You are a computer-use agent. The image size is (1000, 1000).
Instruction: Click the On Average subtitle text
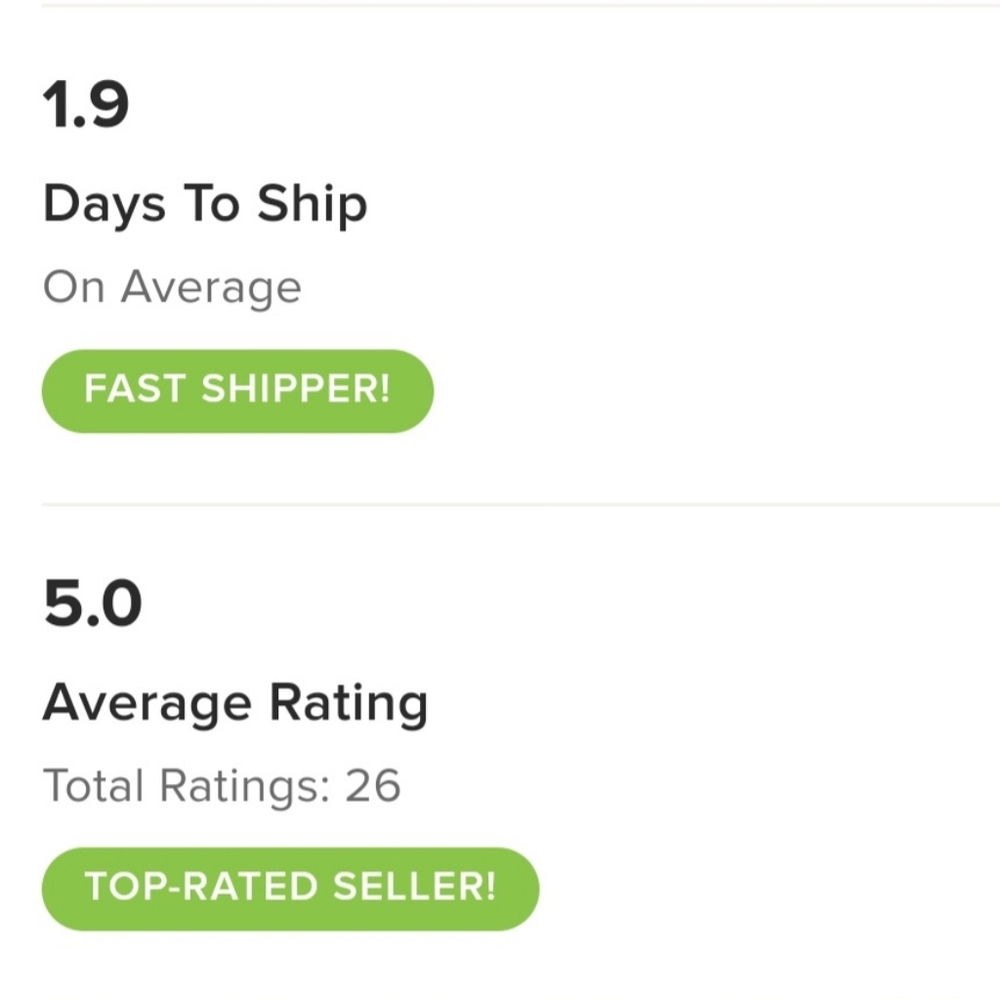click(x=171, y=287)
